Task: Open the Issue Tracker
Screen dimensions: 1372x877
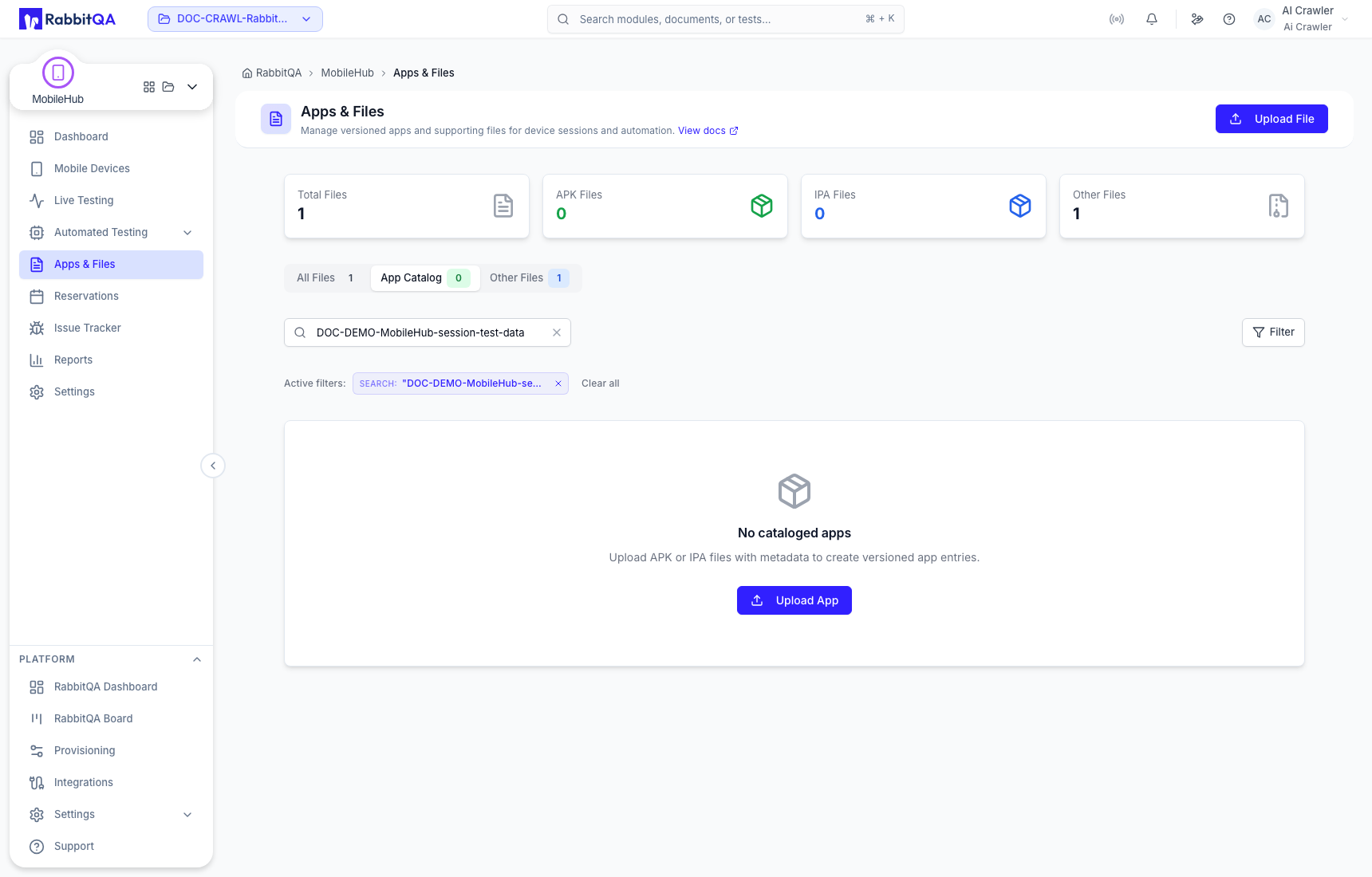Action: click(111, 328)
